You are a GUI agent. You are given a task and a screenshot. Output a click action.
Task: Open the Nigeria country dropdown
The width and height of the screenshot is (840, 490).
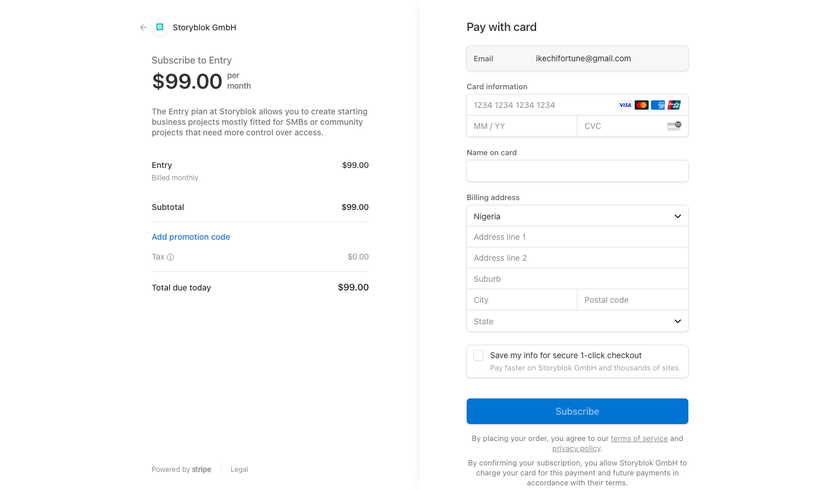pyautogui.click(x=577, y=216)
